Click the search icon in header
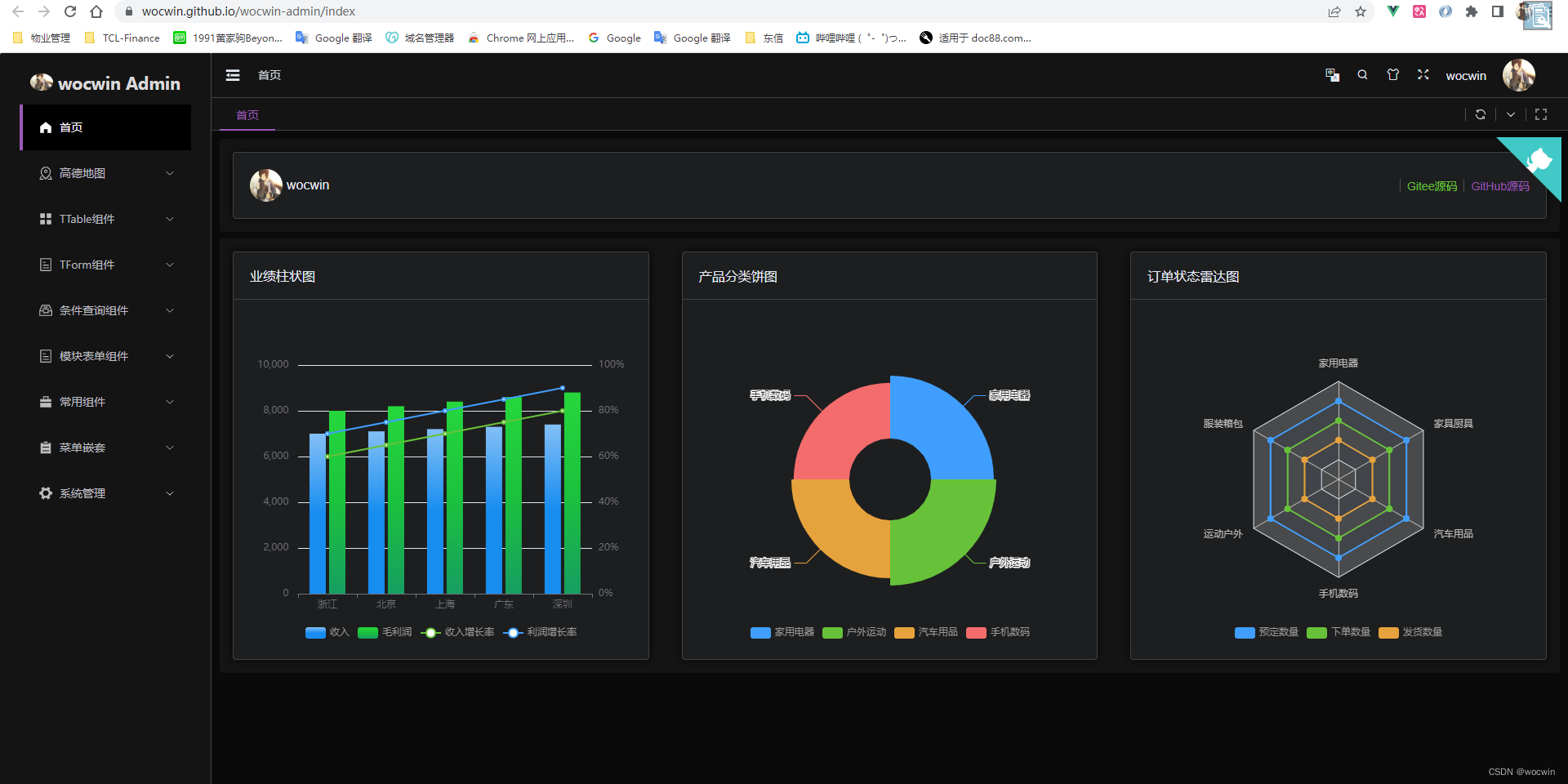 (1362, 74)
